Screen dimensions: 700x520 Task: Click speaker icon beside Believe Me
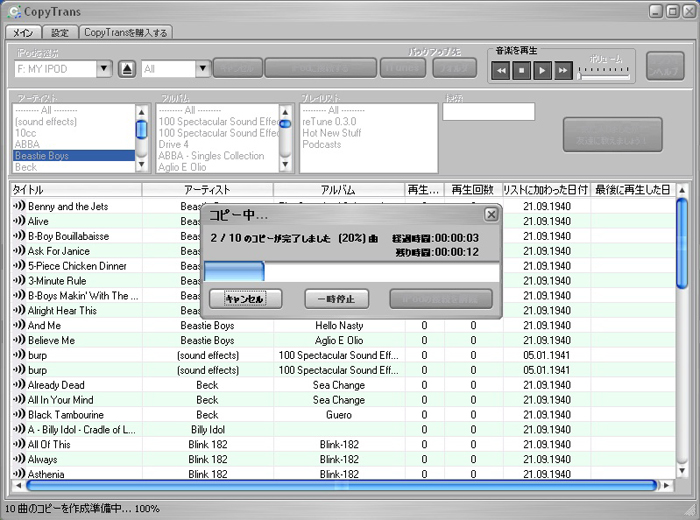[x=19, y=340]
